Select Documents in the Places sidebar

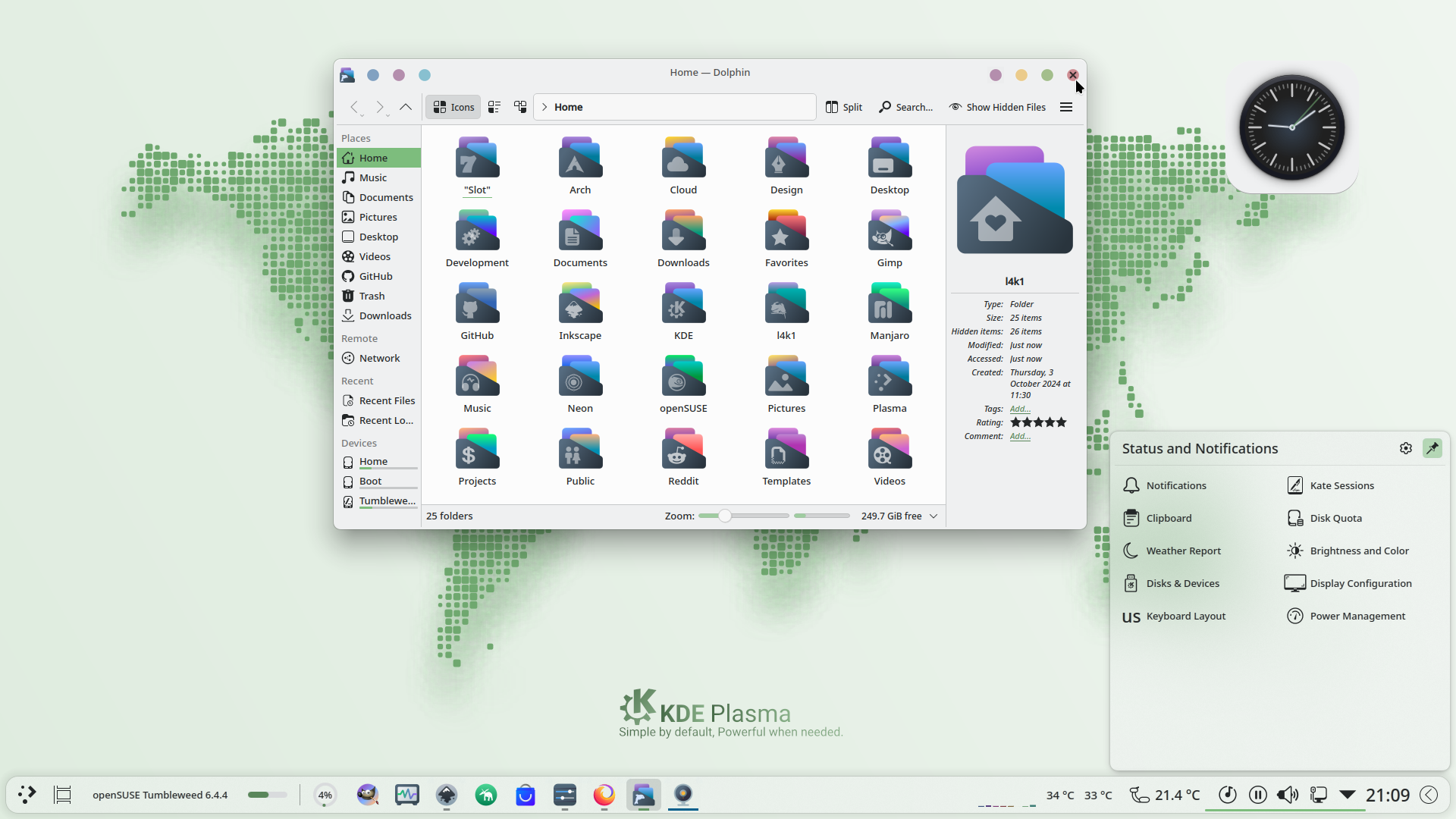click(x=378, y=197)
